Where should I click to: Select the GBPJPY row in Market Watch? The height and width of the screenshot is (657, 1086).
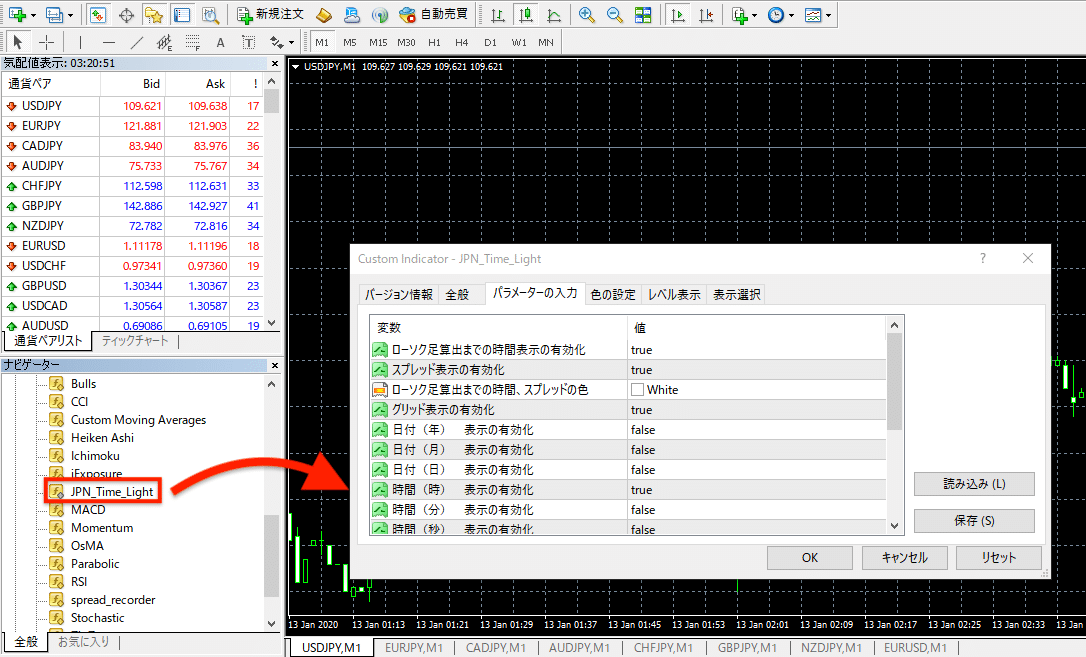pyautogui.click(x=132, y=206)
